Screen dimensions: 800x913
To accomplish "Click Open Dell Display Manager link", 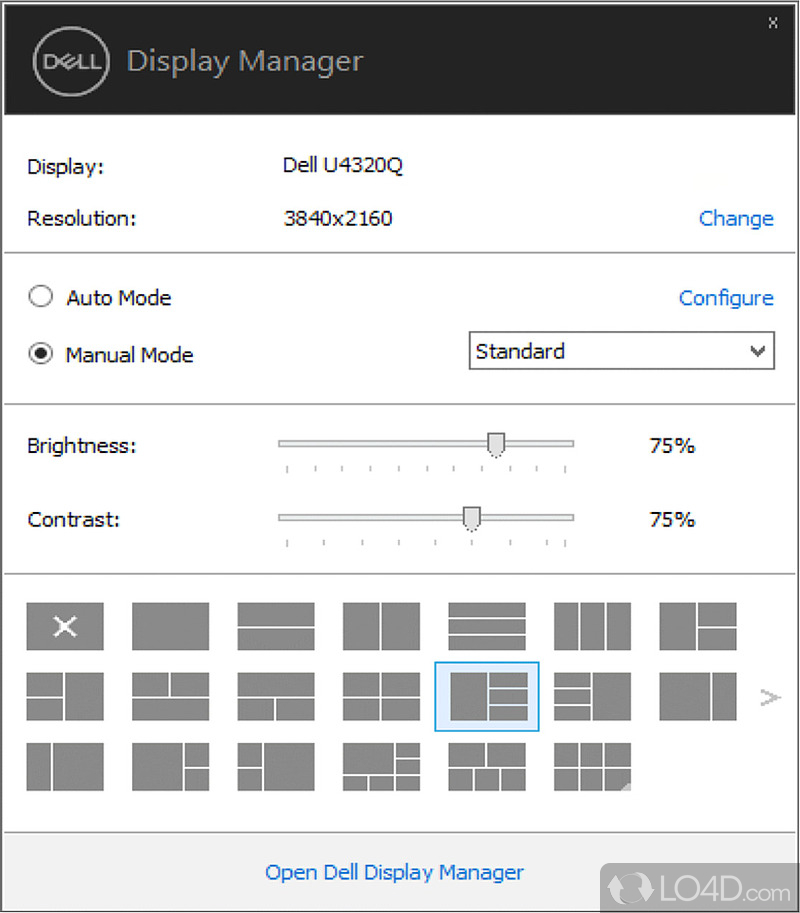I will (x=394, y=872).
